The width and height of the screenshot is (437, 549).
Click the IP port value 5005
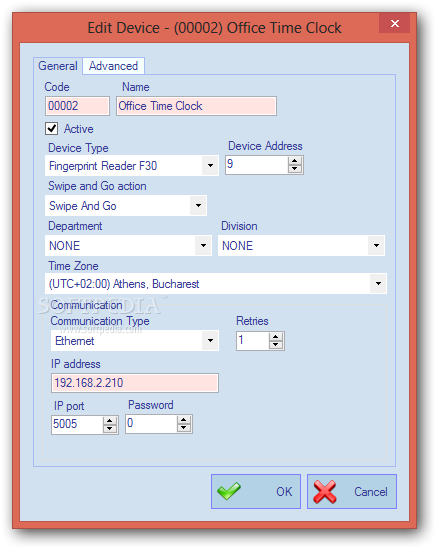click(x=77, y=424)
